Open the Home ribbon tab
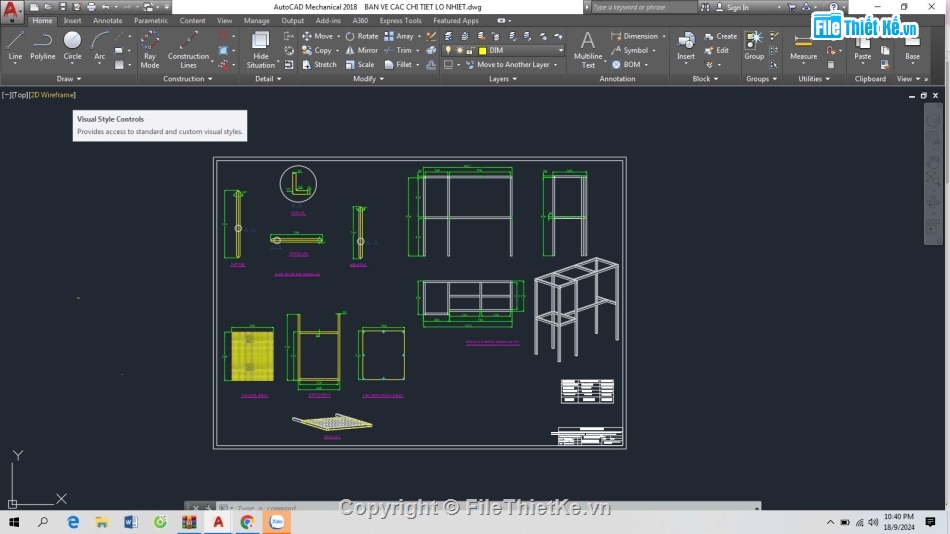Viewport: 950px width, 534px height. click(x=42, y=21)
